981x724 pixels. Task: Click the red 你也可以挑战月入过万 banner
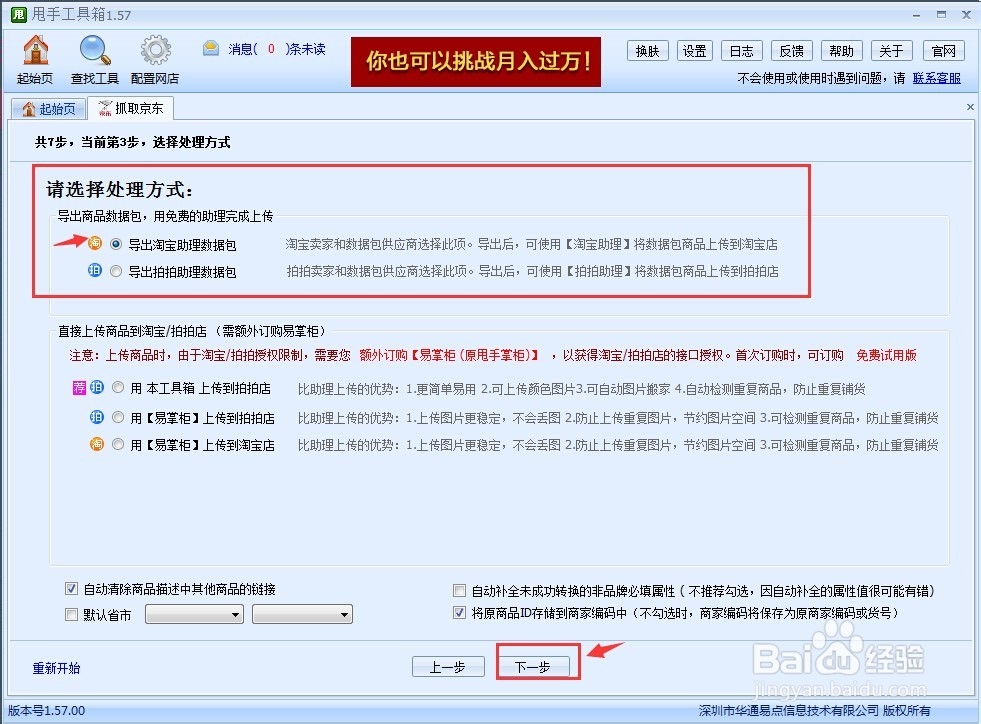pos(475,61)
